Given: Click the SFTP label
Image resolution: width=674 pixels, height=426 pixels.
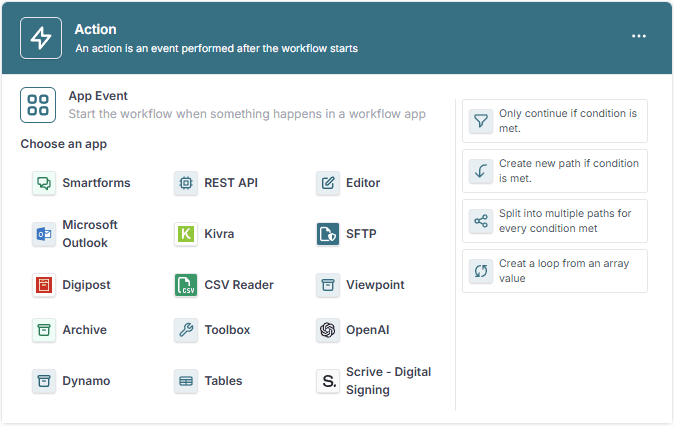Looking at the screenshot, I should pyautogui.click(x=361, y=234).
